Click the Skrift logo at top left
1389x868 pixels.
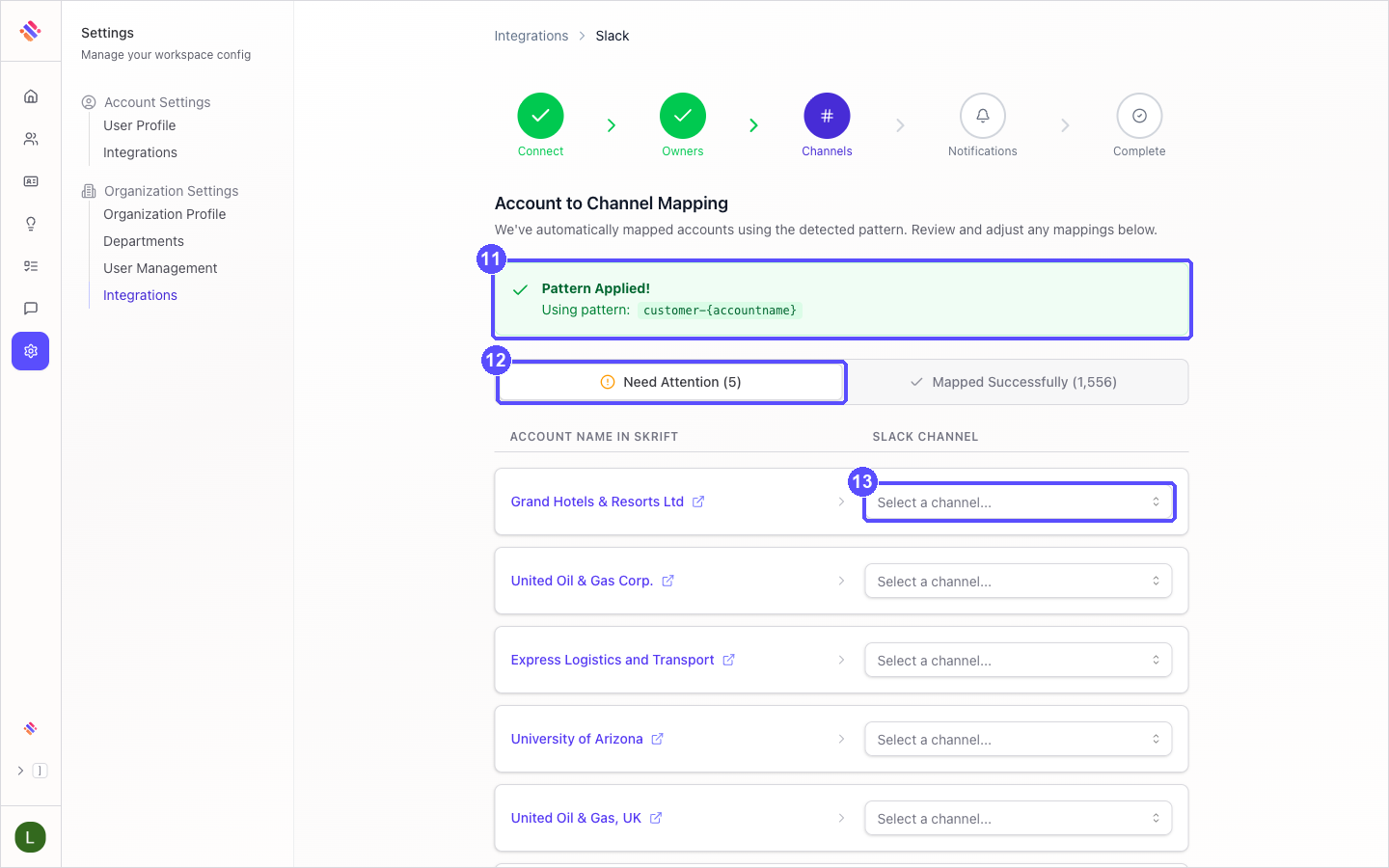[31, 31]
